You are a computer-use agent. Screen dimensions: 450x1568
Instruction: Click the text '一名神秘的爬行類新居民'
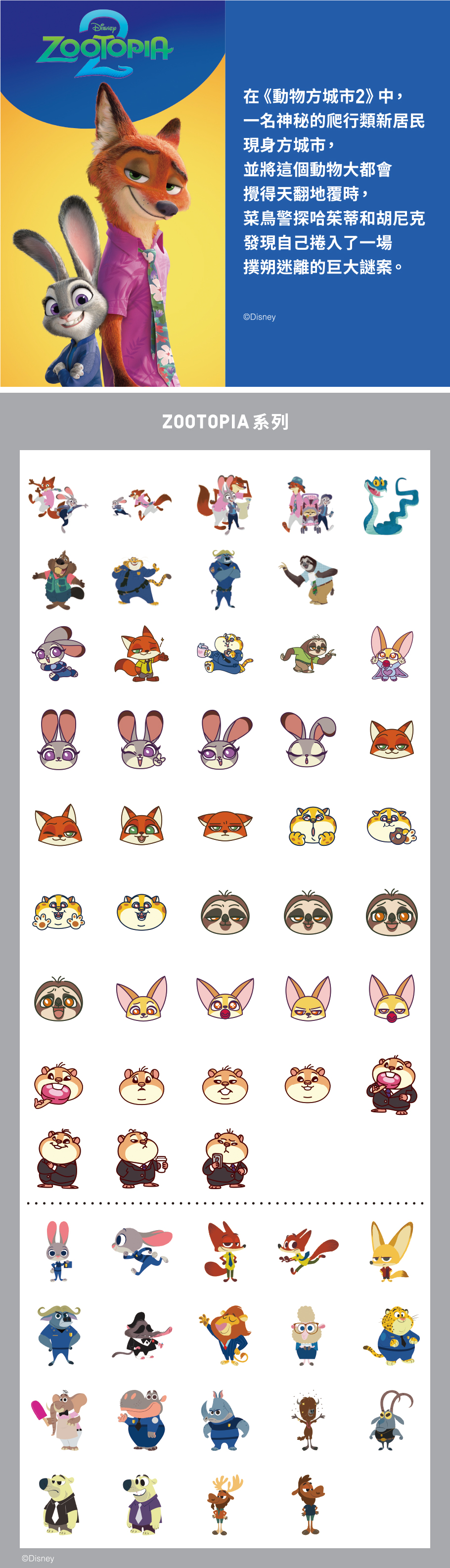click(334, 121)
